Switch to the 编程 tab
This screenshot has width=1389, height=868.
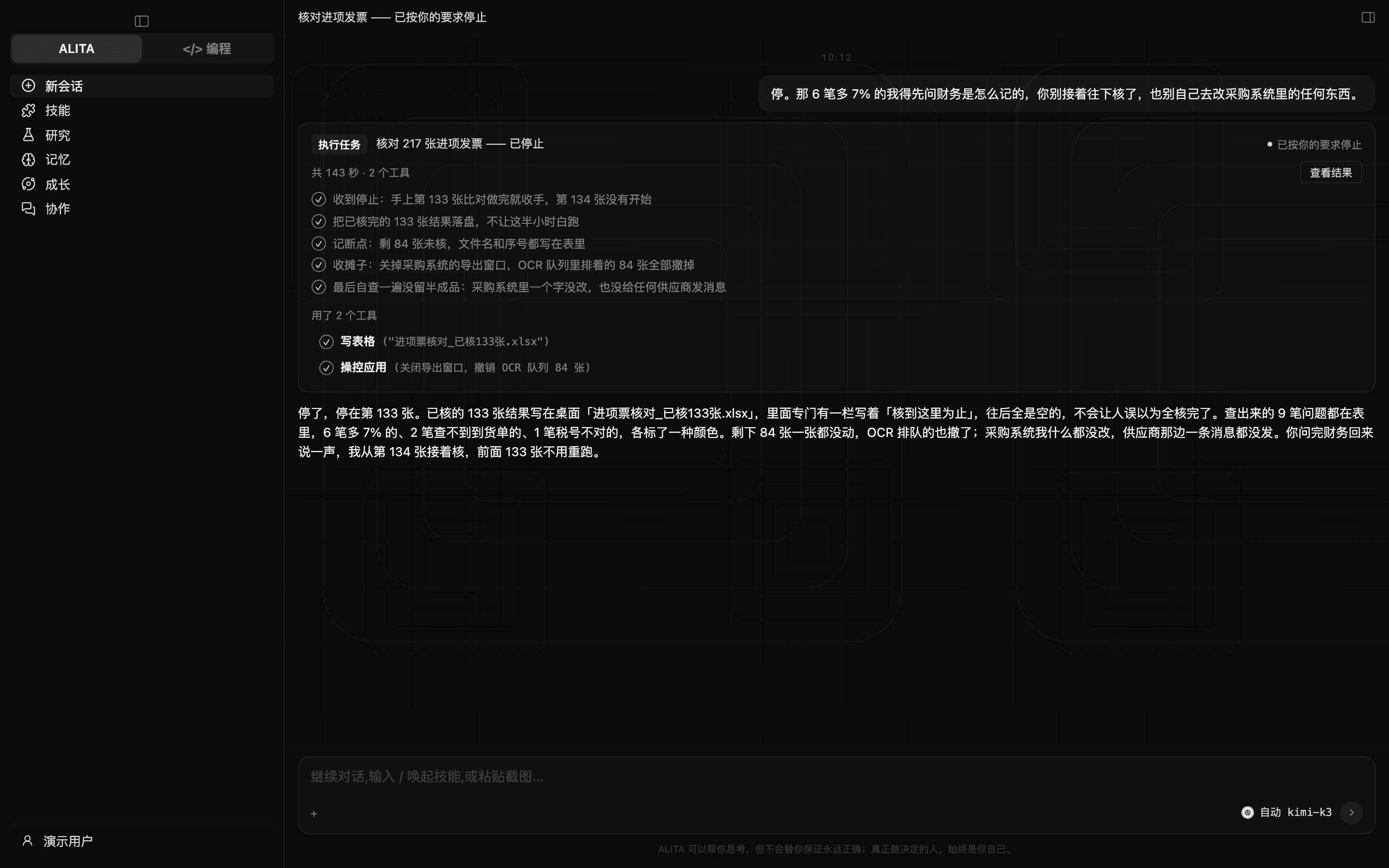(206, 49)
